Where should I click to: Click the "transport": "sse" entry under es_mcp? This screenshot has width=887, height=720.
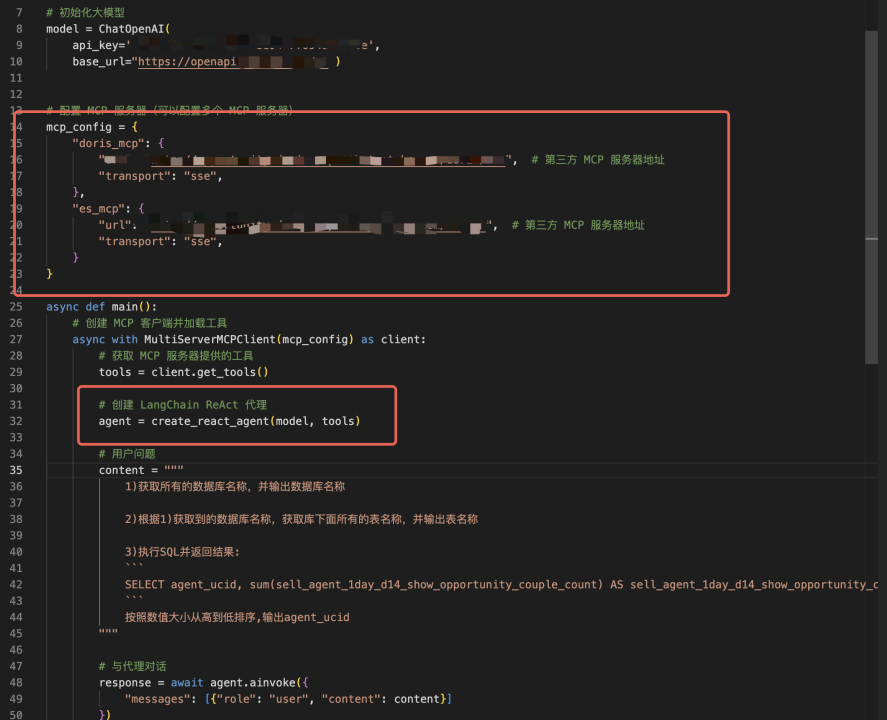pyautogui.click(x=161, y=242)
